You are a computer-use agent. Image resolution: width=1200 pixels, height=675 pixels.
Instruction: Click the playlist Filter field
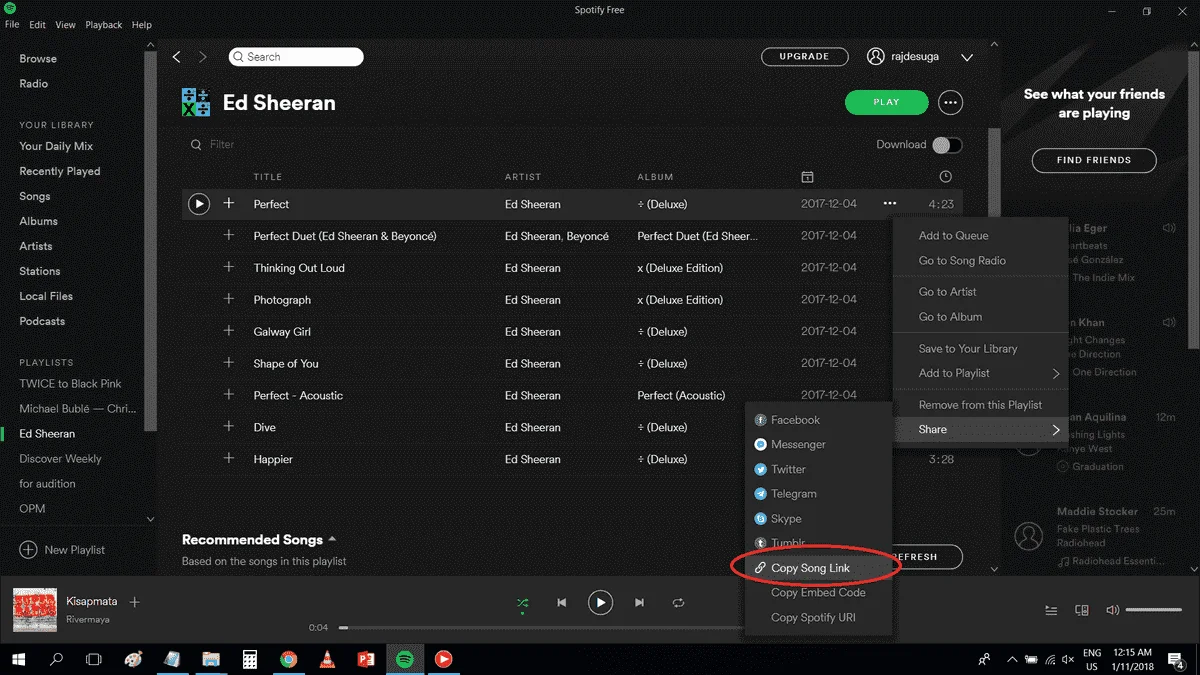coord(222,145)
